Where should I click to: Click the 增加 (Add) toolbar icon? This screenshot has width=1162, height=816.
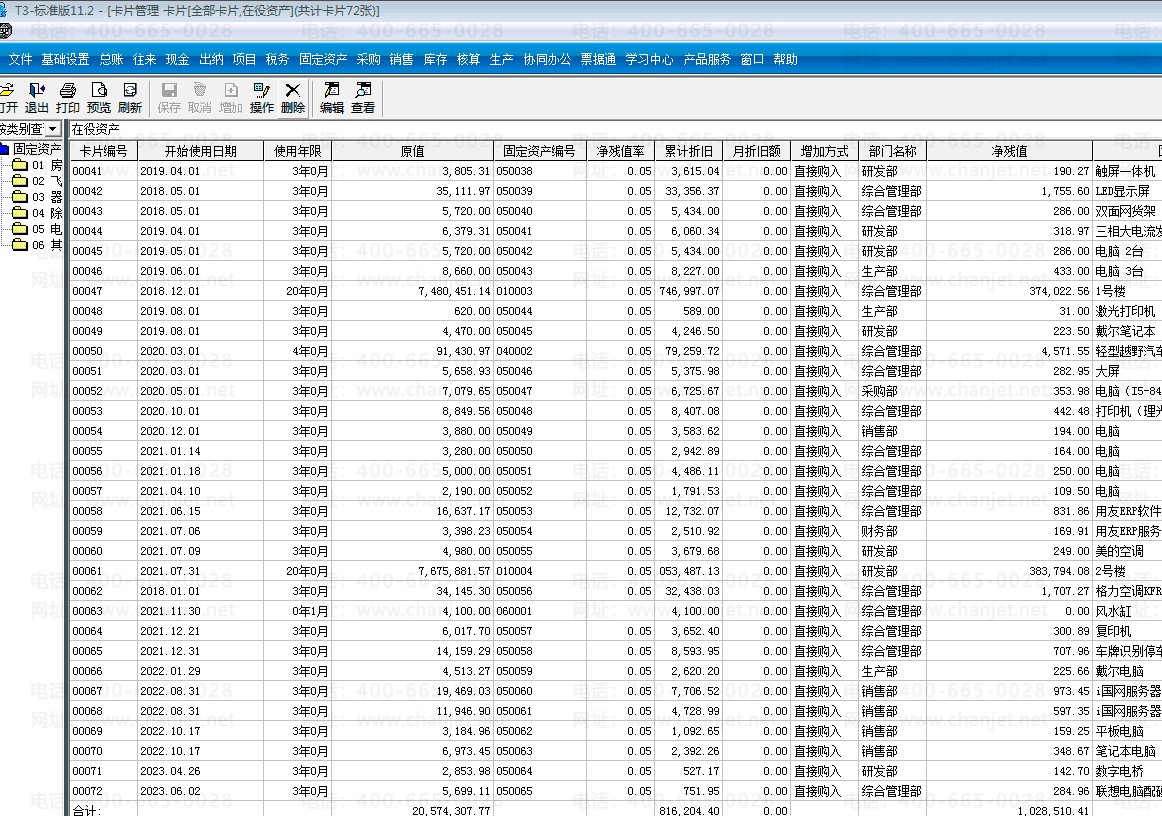point(230,98)
